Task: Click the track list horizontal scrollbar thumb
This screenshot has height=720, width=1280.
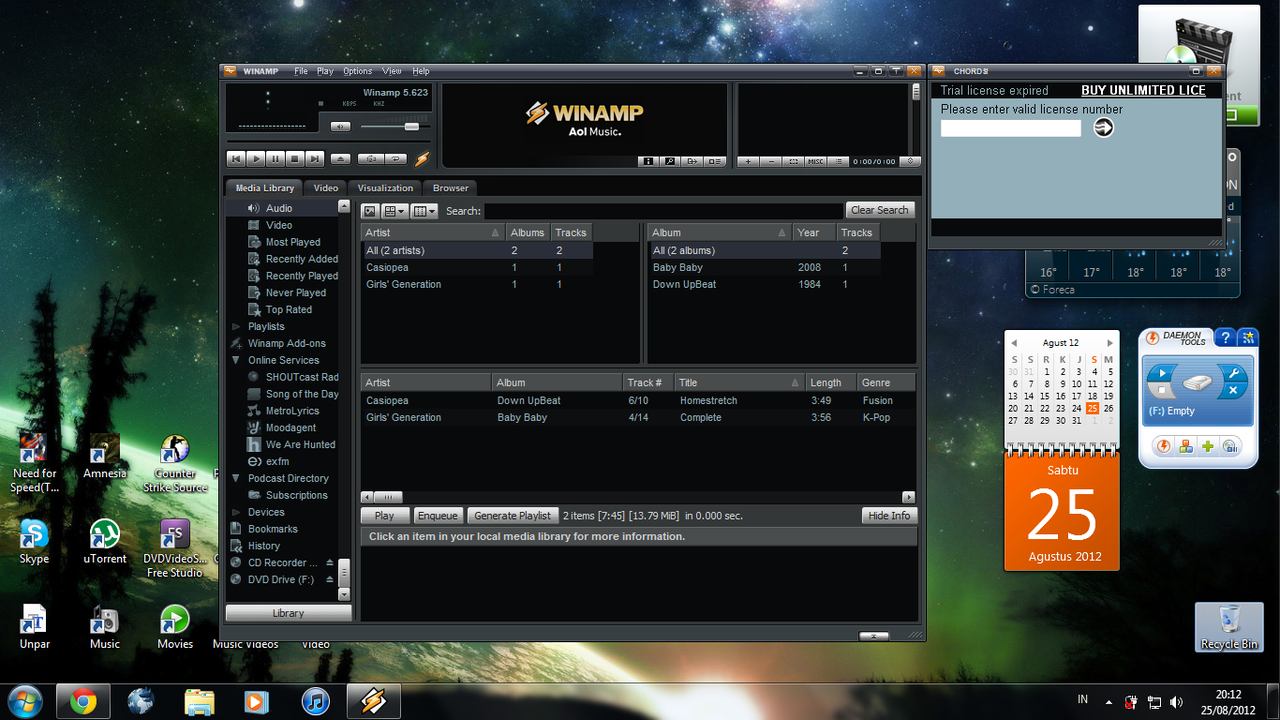Action: [388, 497]
